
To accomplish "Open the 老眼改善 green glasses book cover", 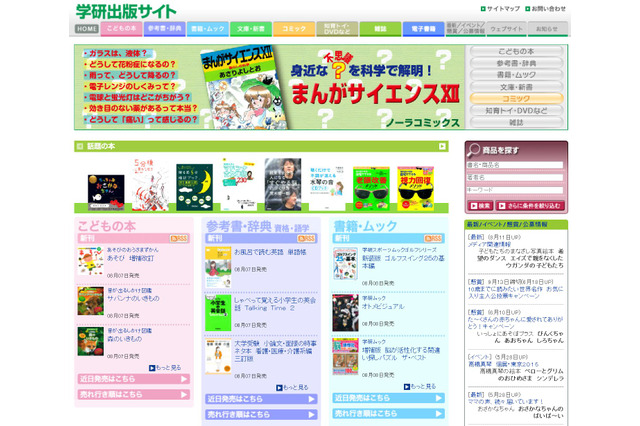I will [371, 189].
